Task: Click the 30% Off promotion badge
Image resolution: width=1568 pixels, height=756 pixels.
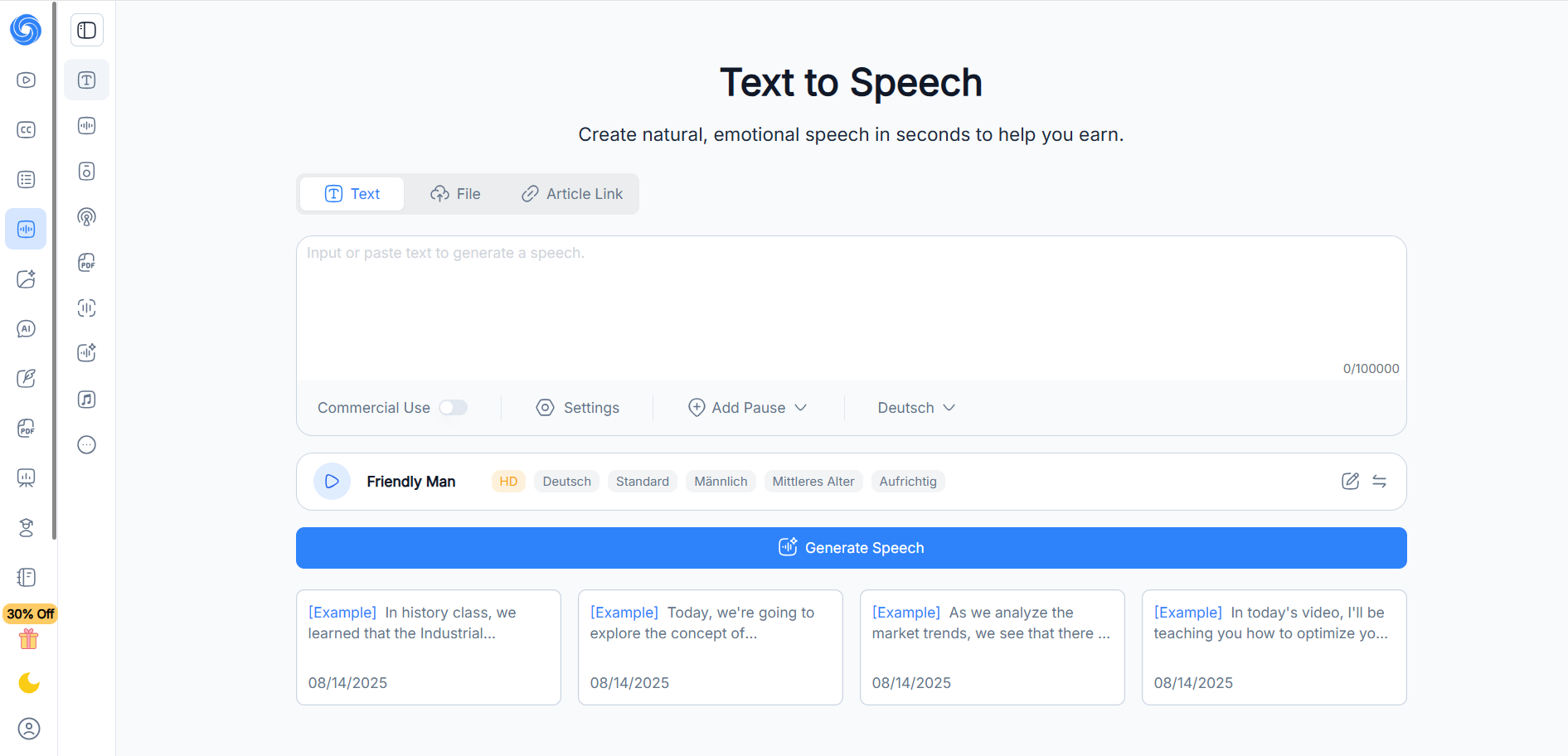Action: [30, 614]
